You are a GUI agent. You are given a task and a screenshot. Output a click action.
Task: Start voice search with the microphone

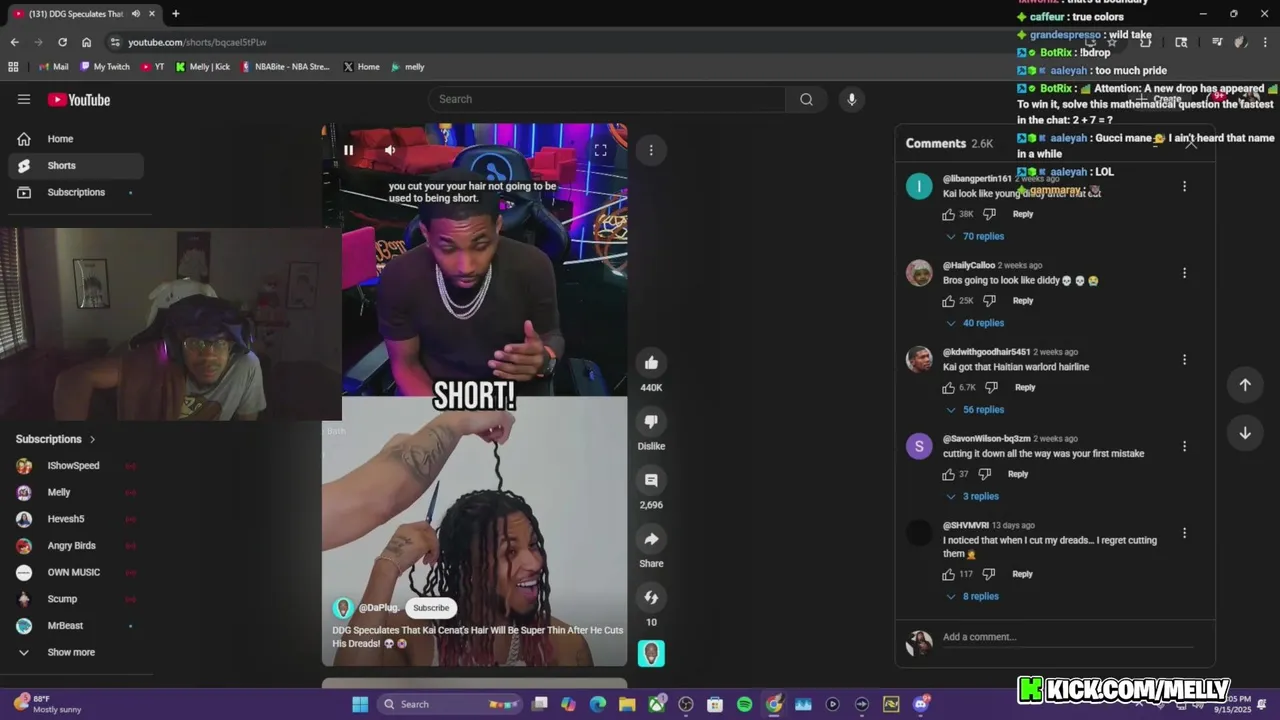tap(852, 99)
